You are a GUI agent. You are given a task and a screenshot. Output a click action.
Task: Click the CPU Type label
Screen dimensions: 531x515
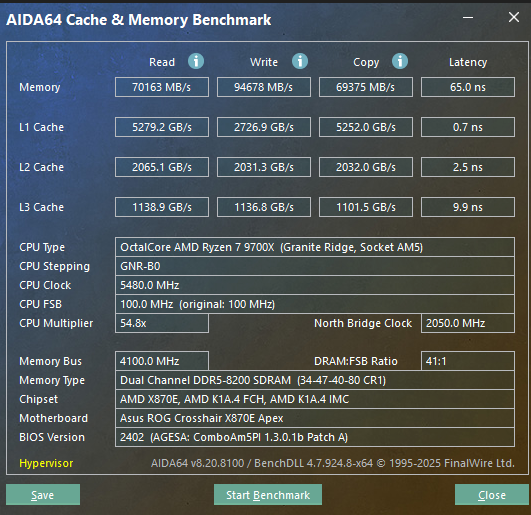42,248
